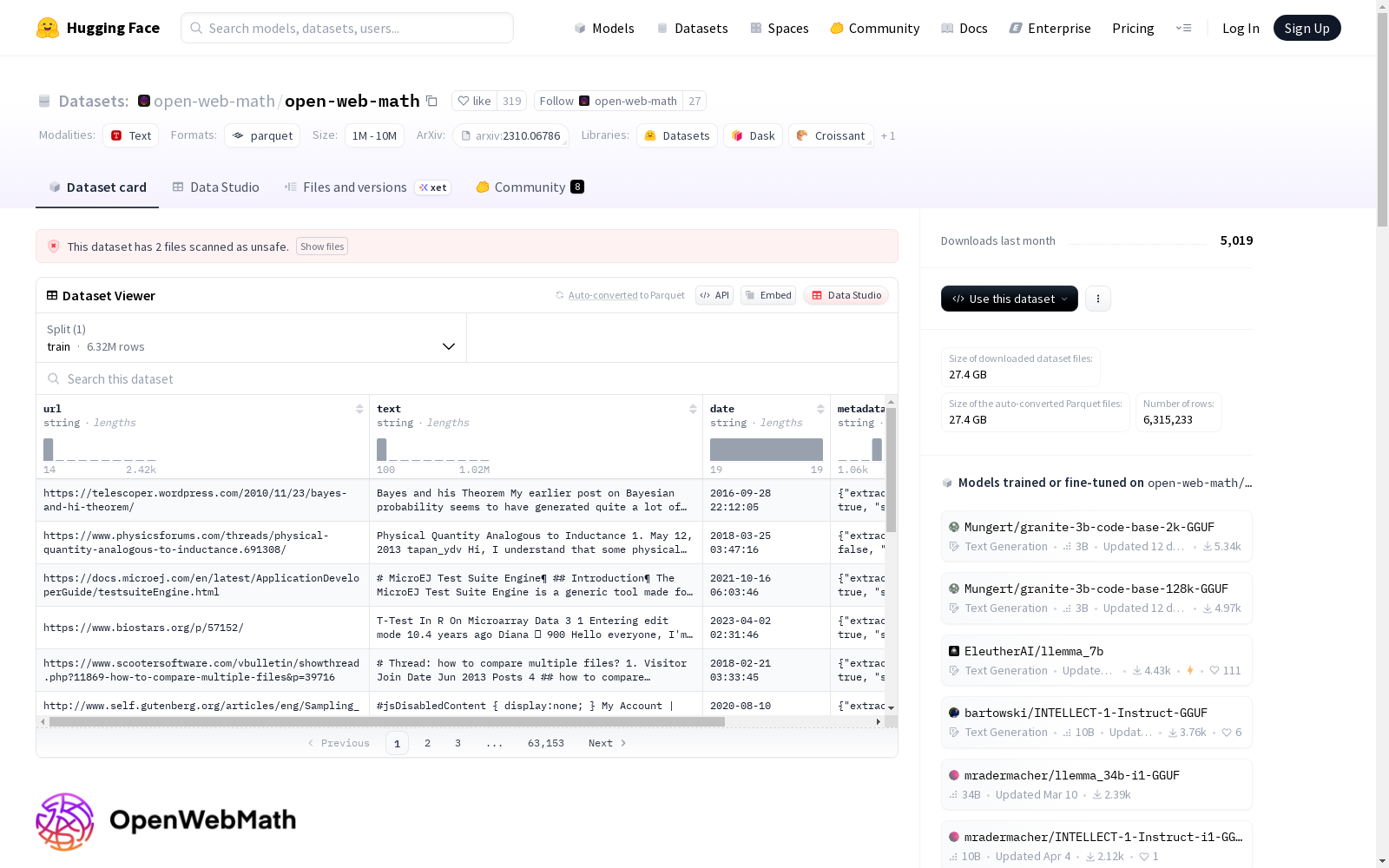Click the text column length histogram
The height and width of the screenshot is (868, 1389).
433,450
